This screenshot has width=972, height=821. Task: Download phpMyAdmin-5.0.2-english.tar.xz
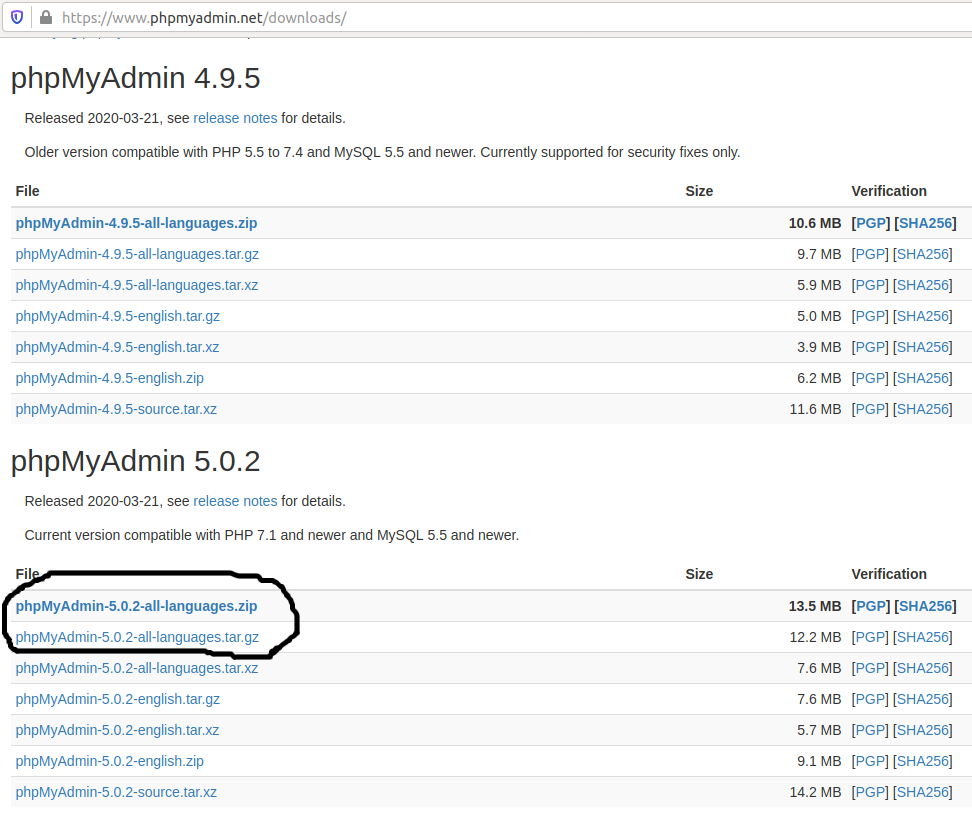click(x=117, y=730)
